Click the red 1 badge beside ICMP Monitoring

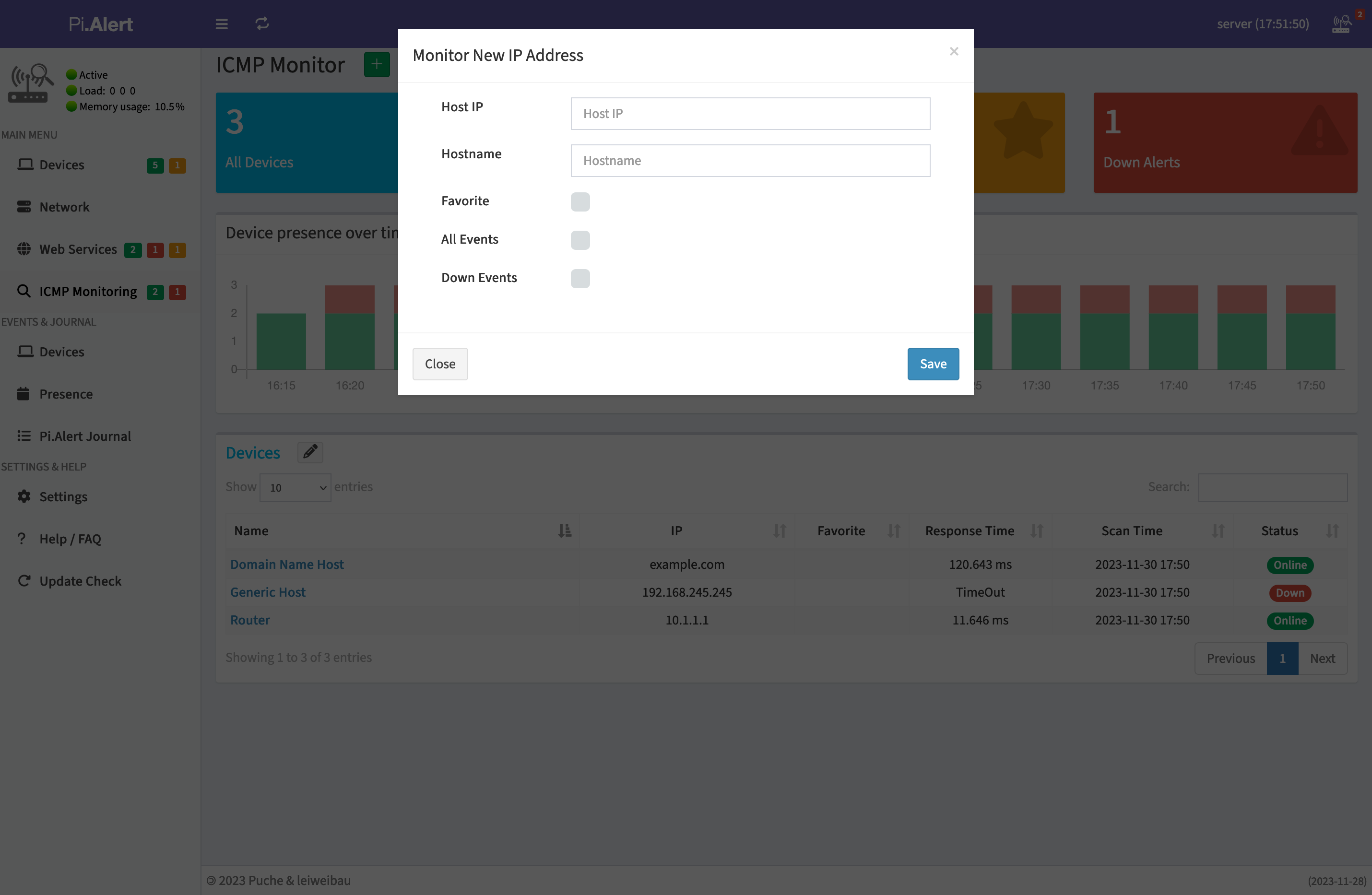pos(177,292)
